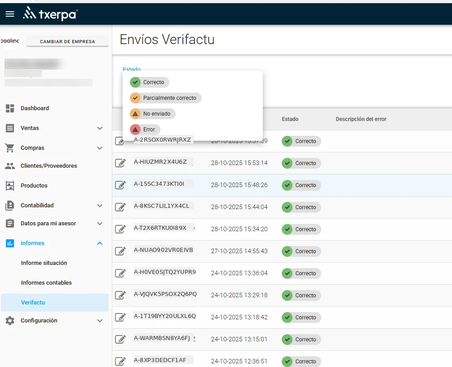Viewport: 452px width, 367px height.
Task: Collapse the Informes section chevron
Action: [x=100, y=243]
